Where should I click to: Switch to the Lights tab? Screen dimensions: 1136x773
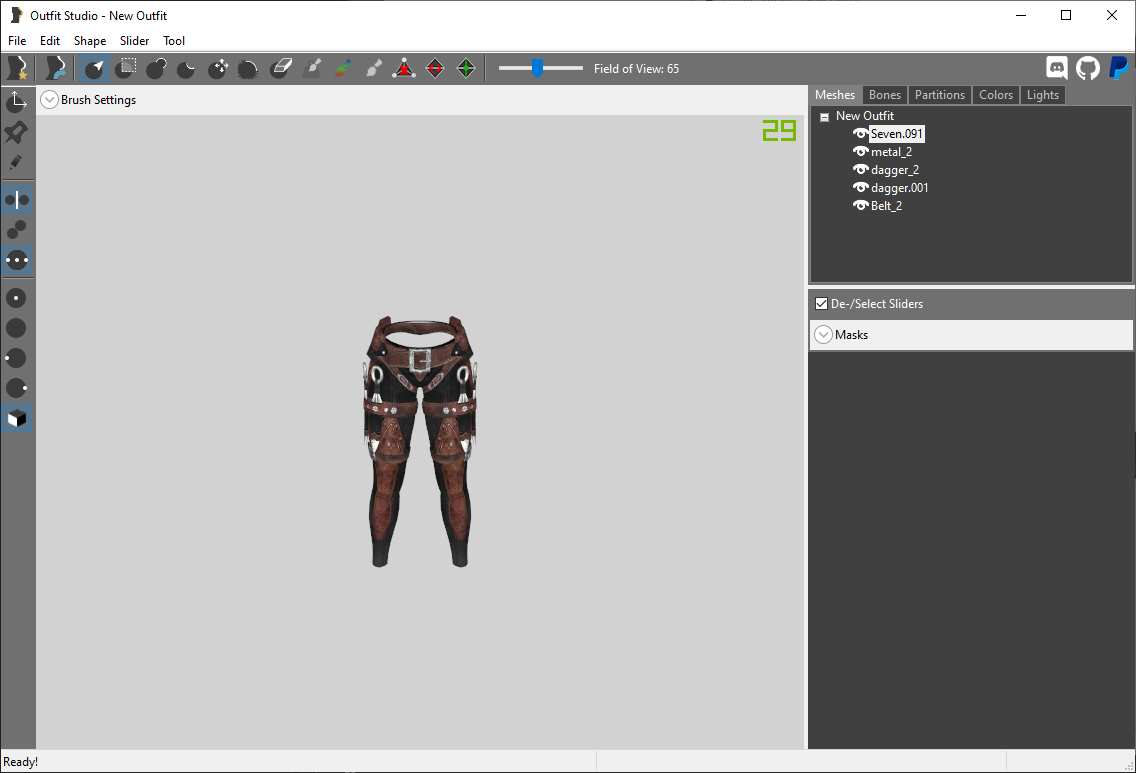click(1043, 95)
